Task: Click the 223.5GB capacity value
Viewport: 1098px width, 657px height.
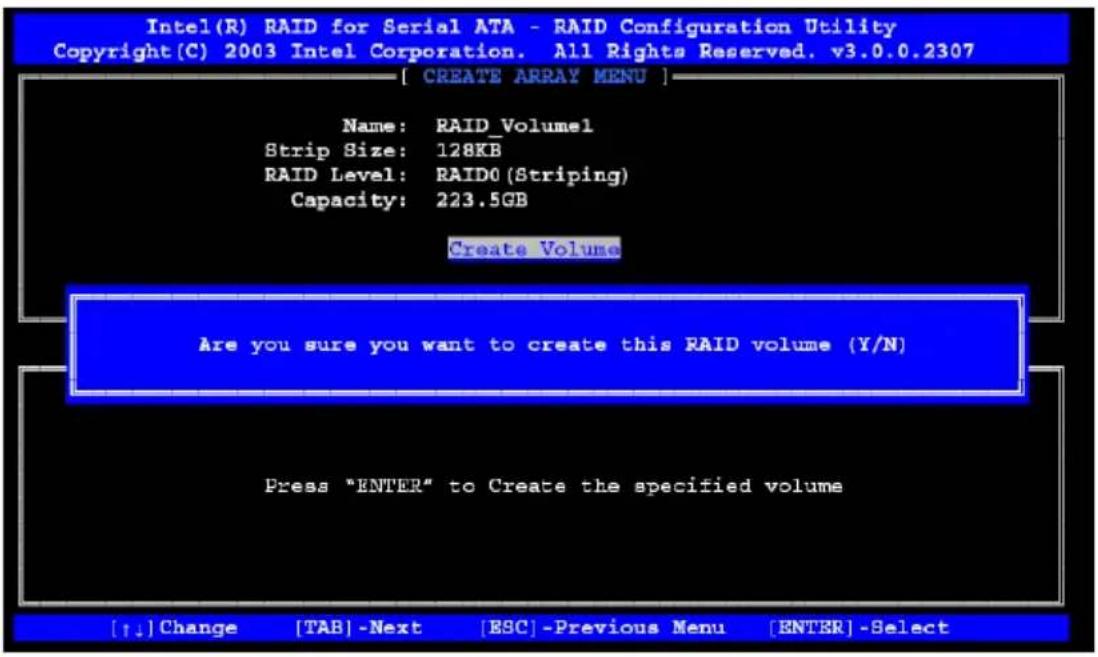Action: pyautogui.click(x=482, y=200)
